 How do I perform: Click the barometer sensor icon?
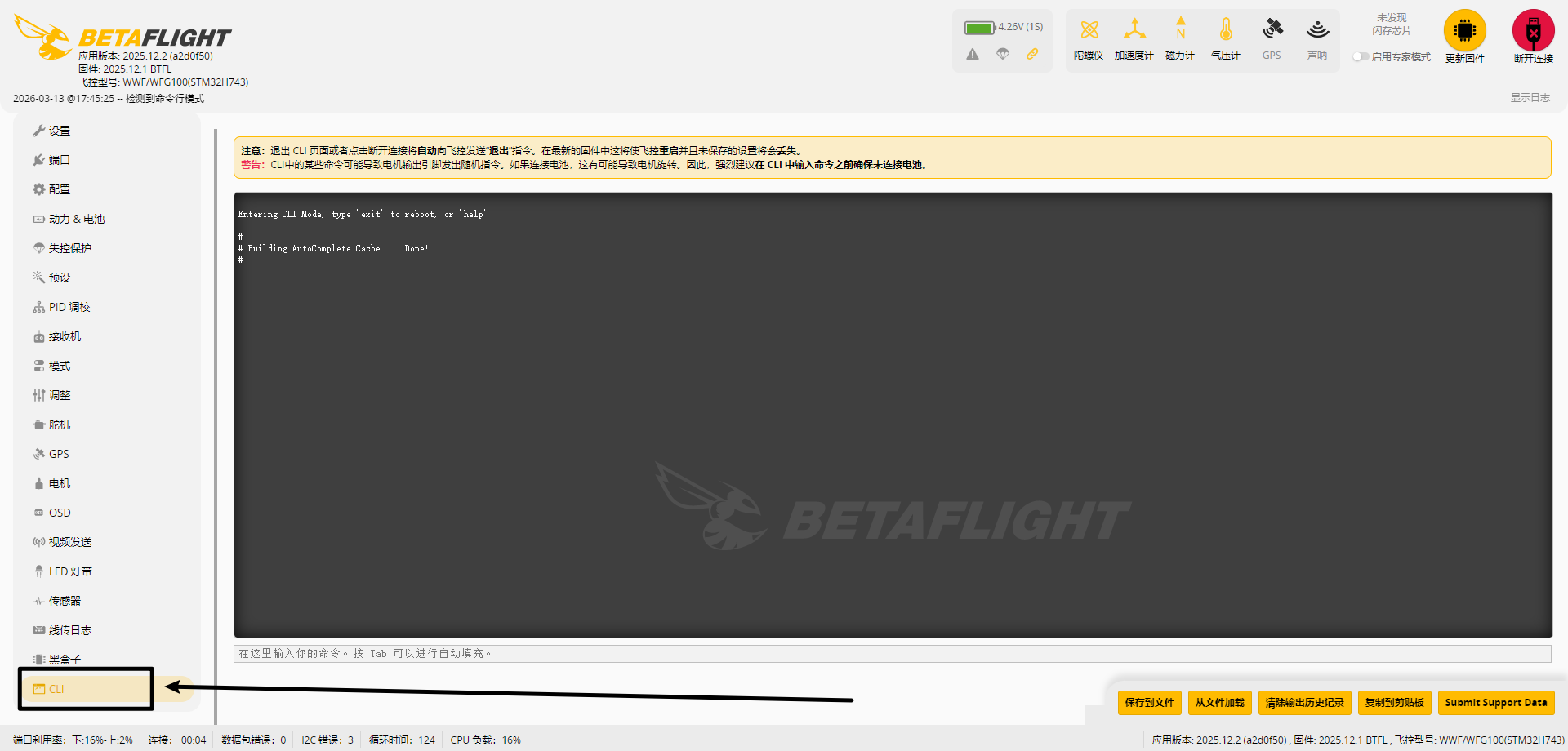1226,31
